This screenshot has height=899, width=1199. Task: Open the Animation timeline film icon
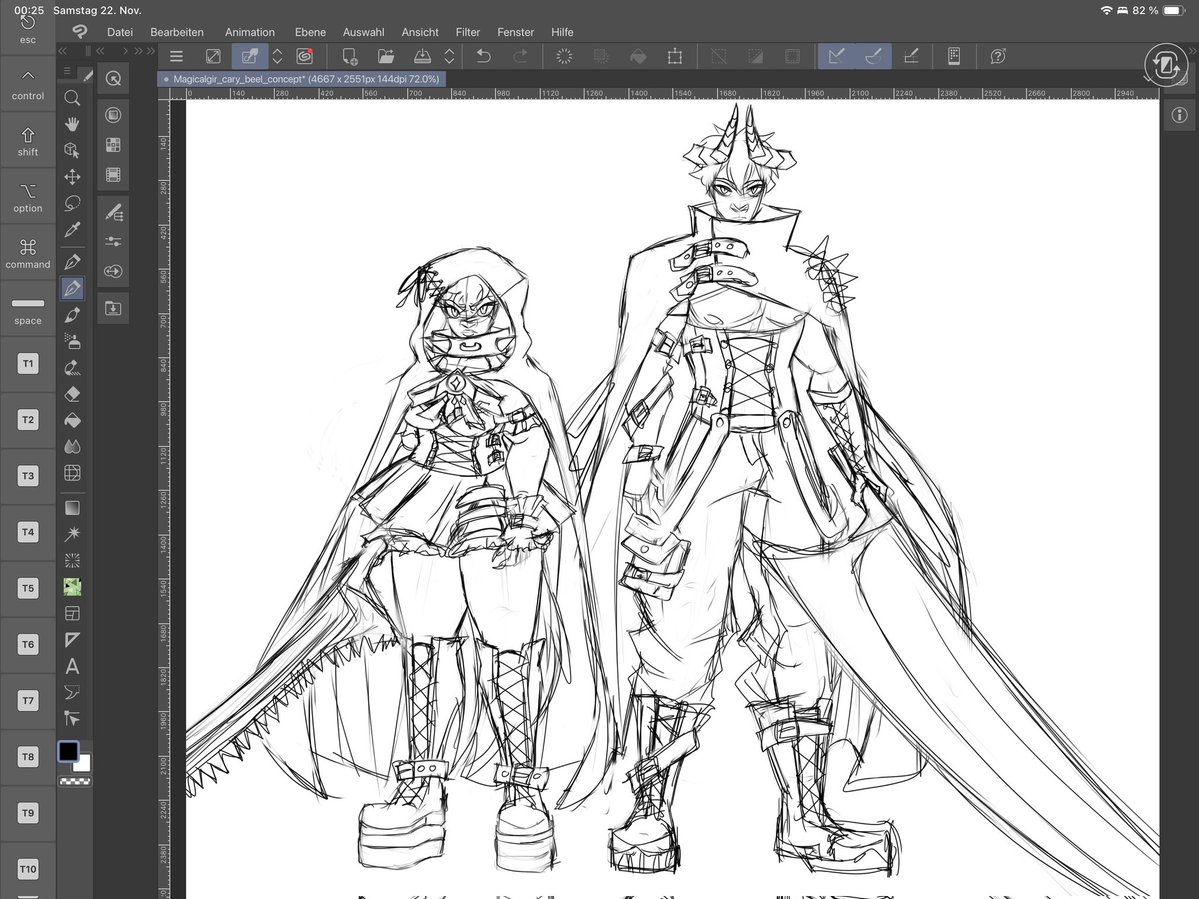[113, 176]
